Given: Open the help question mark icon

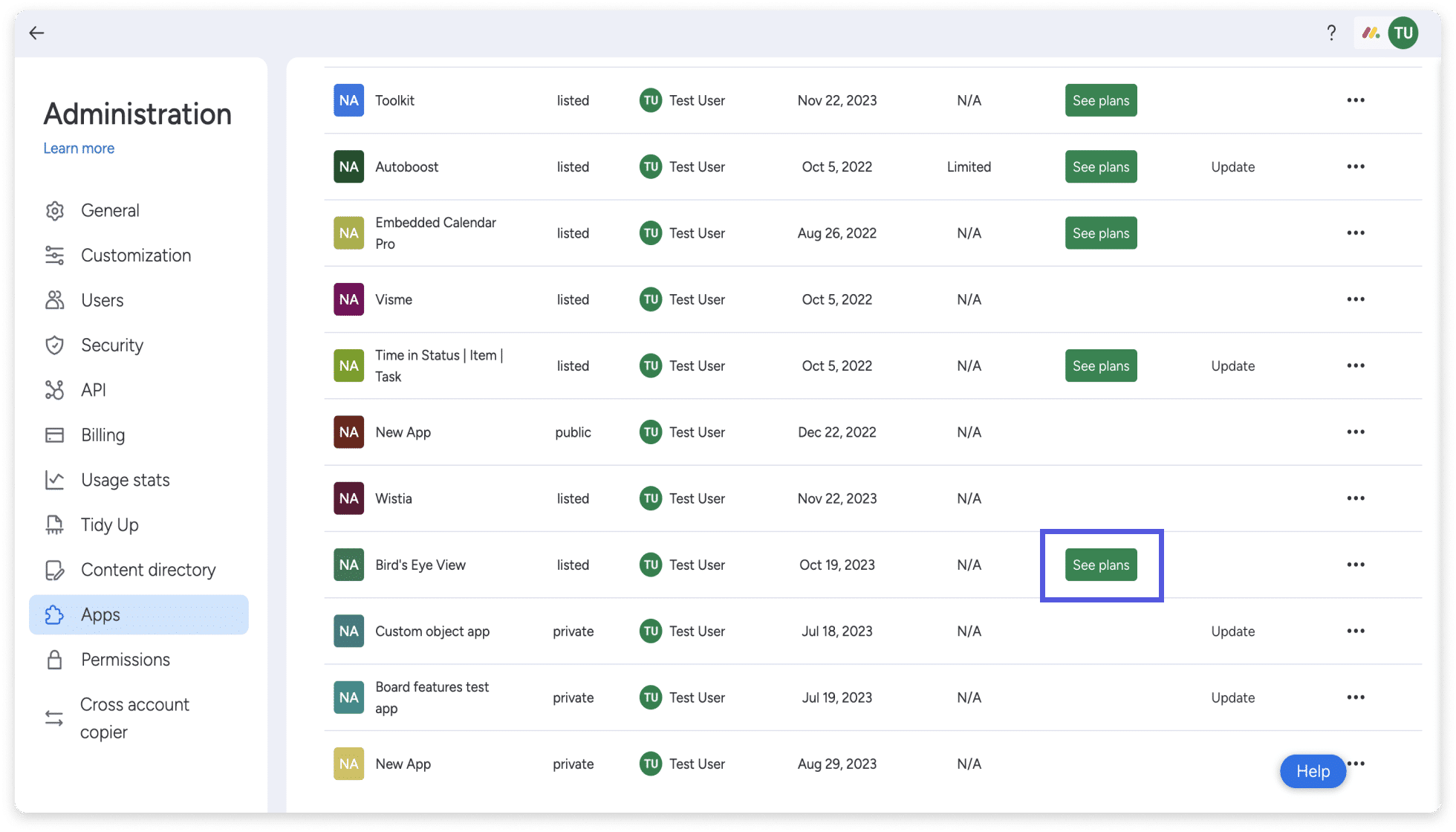Looking at the screenshot, I should pyautogui.click(x=1331, y=33).
